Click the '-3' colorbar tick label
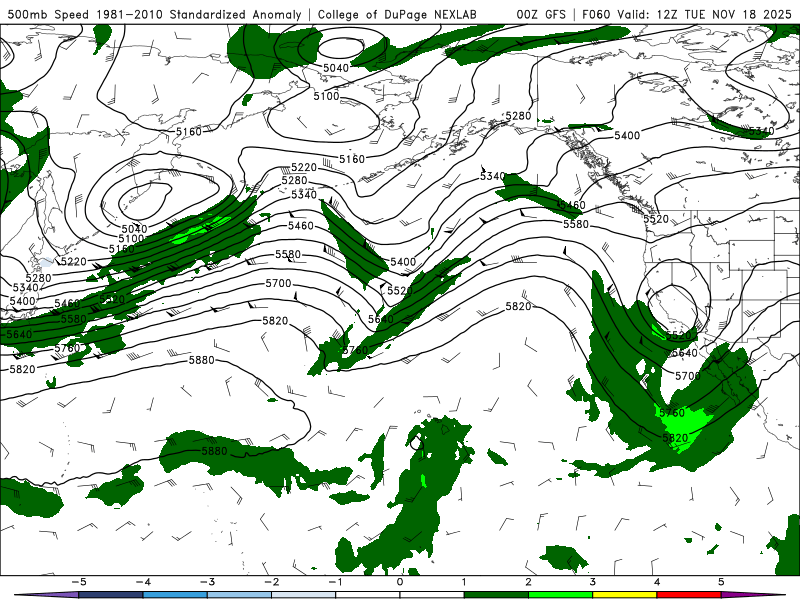Screen dimensions: 800x600 click(x=207, y=582)
